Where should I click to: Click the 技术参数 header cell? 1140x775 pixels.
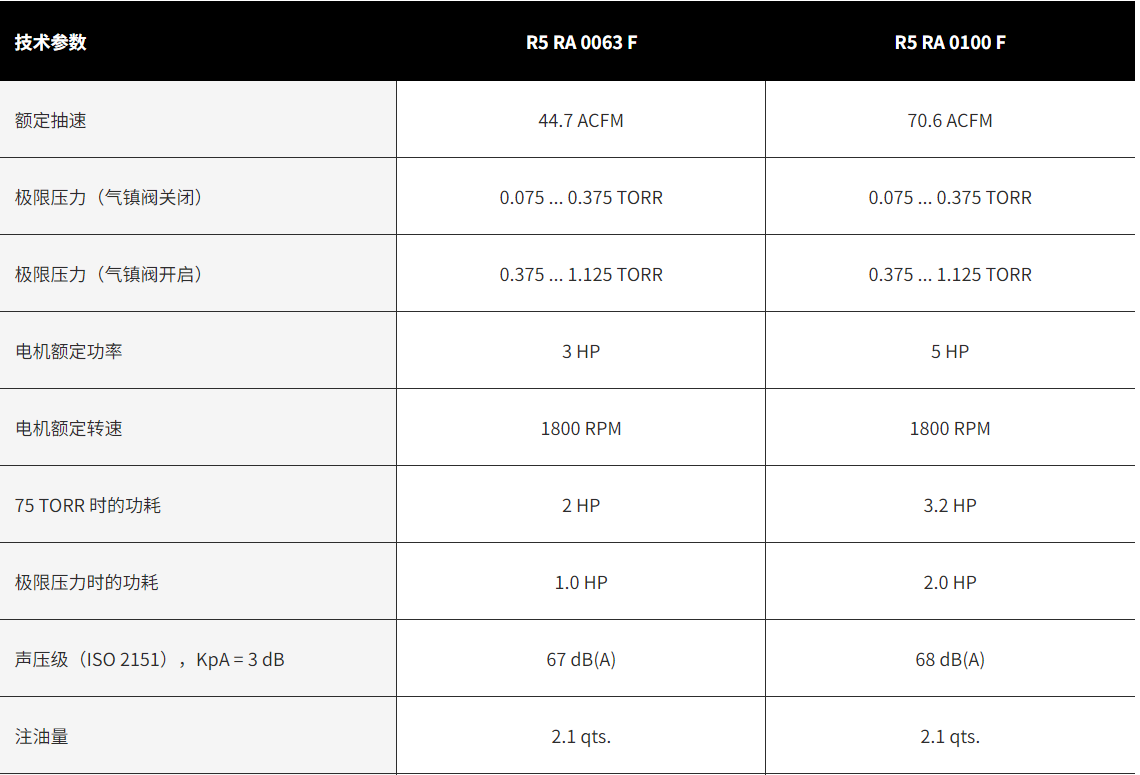pos(51,43)
